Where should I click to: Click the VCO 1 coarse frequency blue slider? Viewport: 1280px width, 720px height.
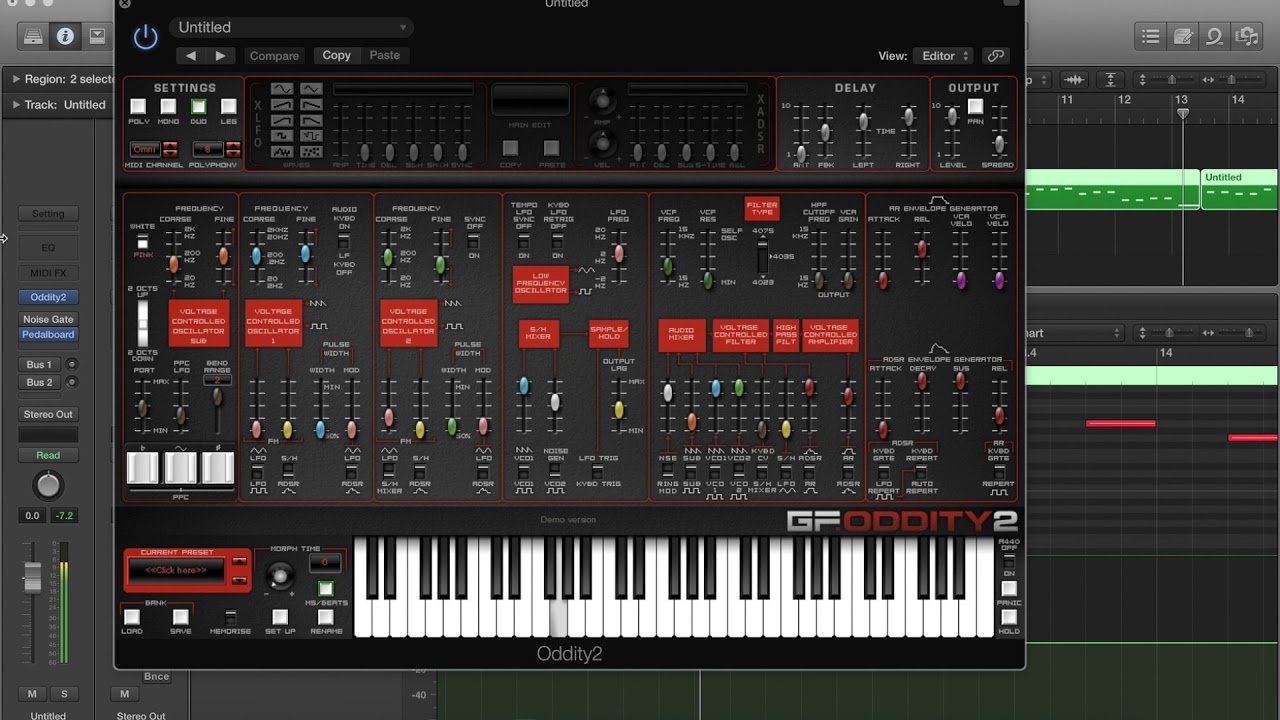[x=256, y=256]
